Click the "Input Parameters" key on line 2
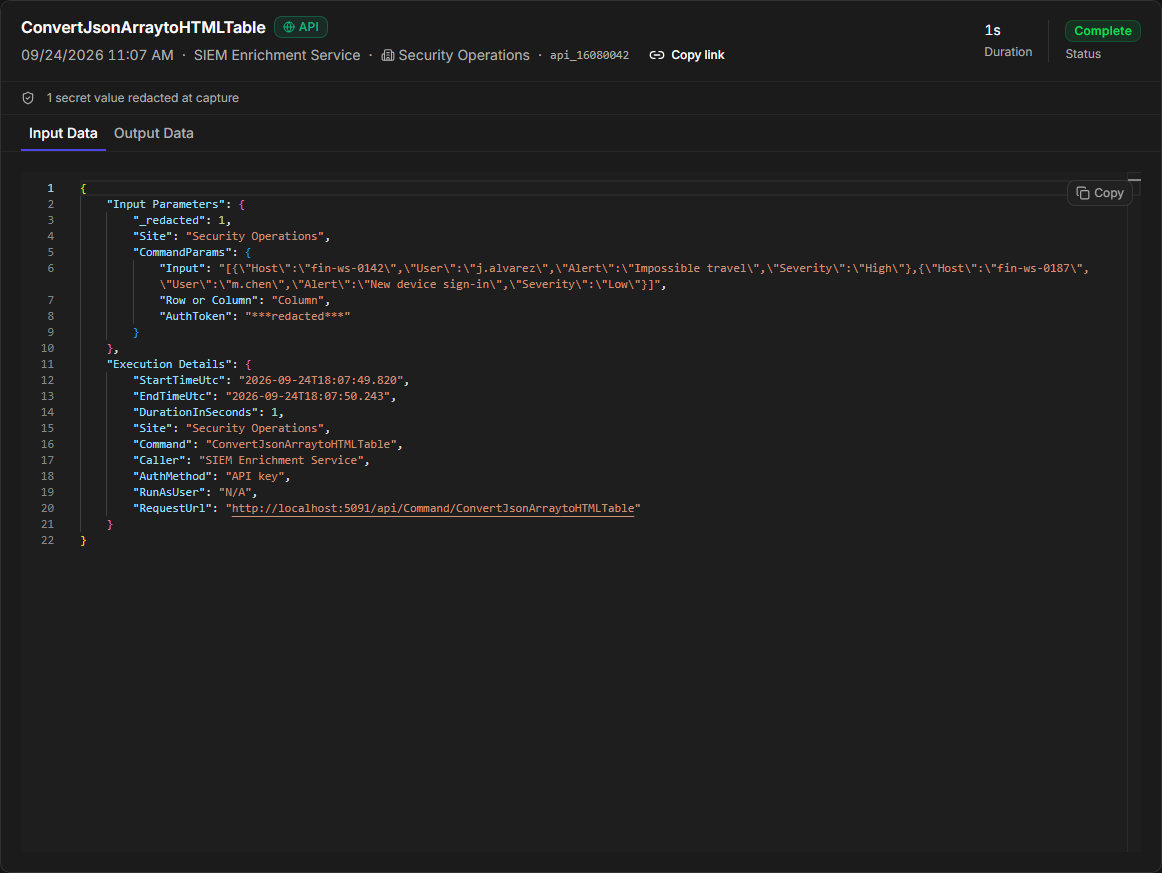The width and height of the screenshot is (1162, 873). click(167, 205)
